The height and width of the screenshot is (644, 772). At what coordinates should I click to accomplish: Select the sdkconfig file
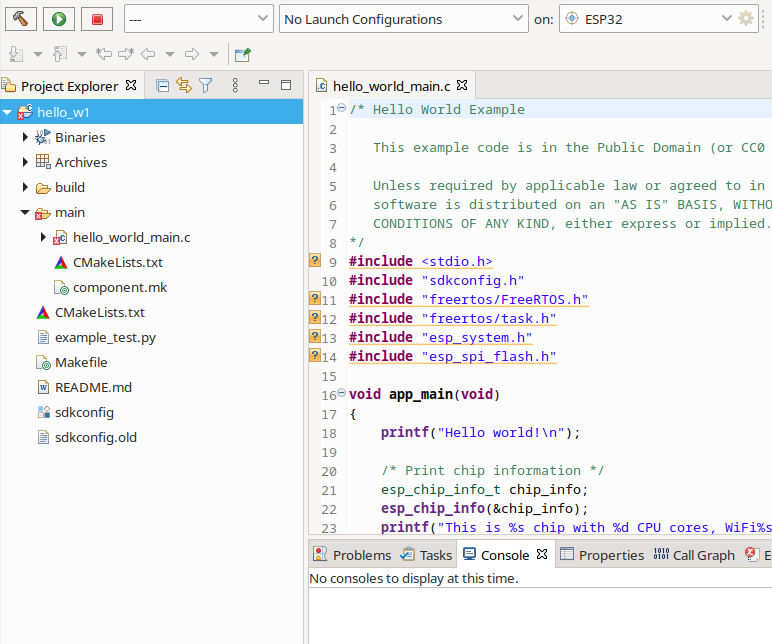84,413
